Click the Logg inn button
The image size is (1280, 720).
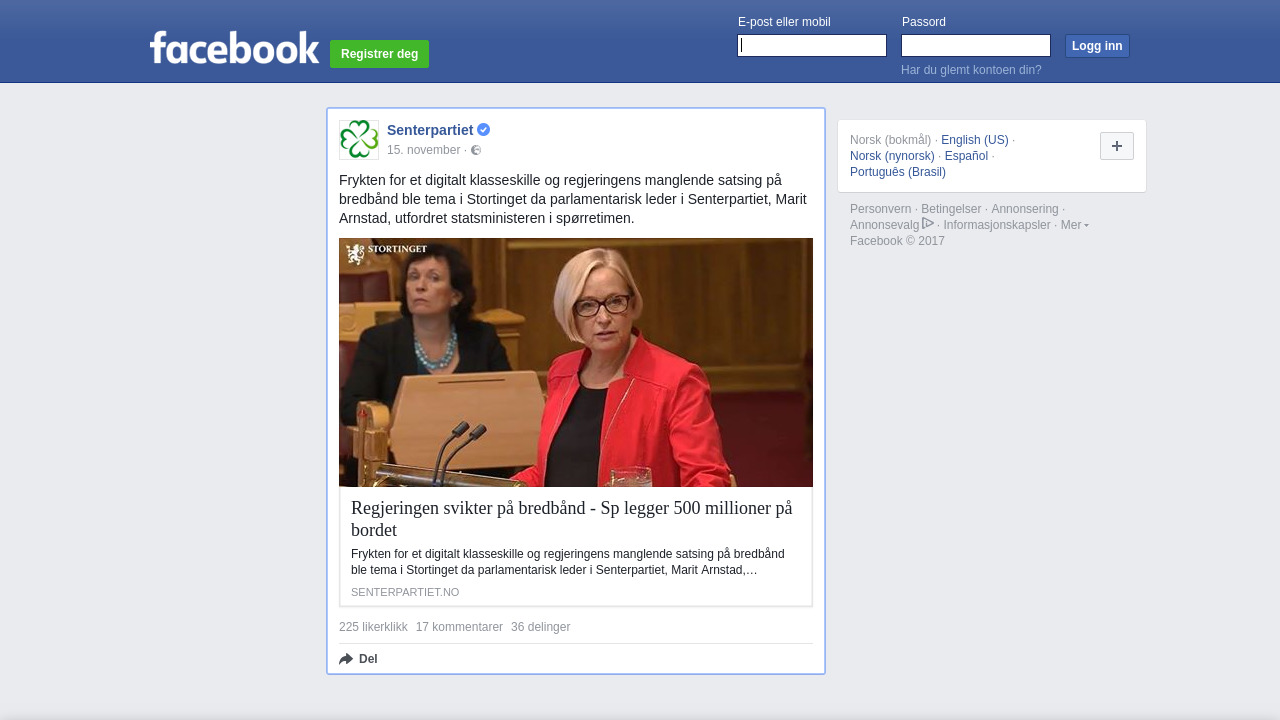pyautogui.click(x=1097, y=46)
